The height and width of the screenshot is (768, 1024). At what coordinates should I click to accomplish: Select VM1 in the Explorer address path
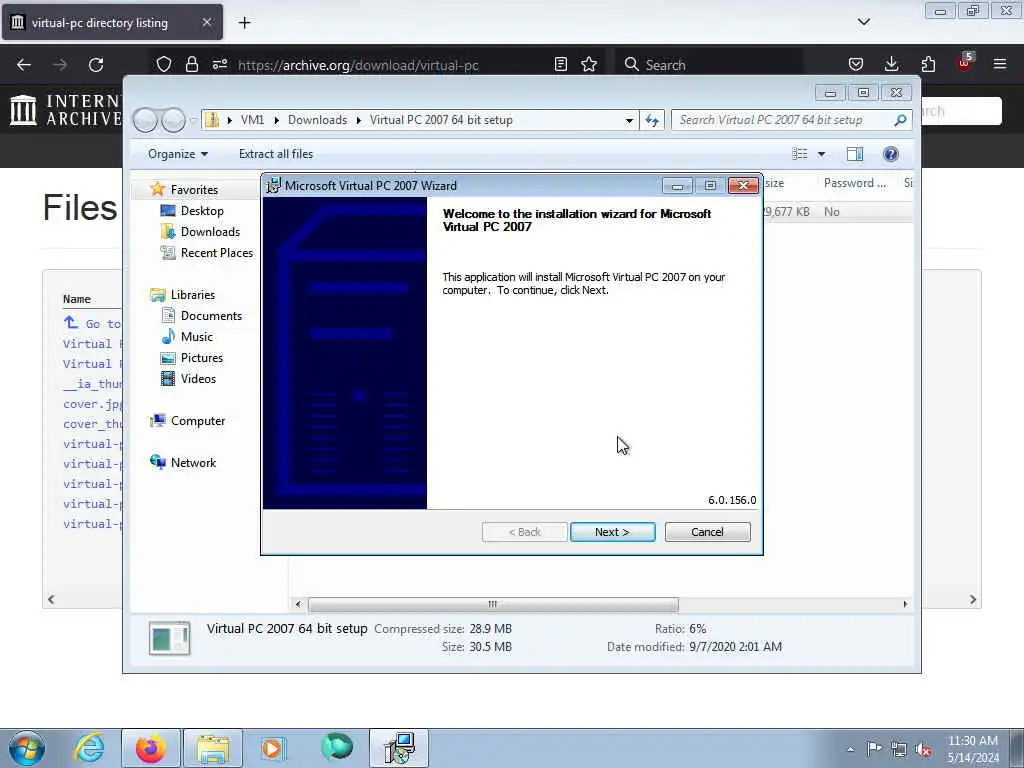[x=252, y=120]
